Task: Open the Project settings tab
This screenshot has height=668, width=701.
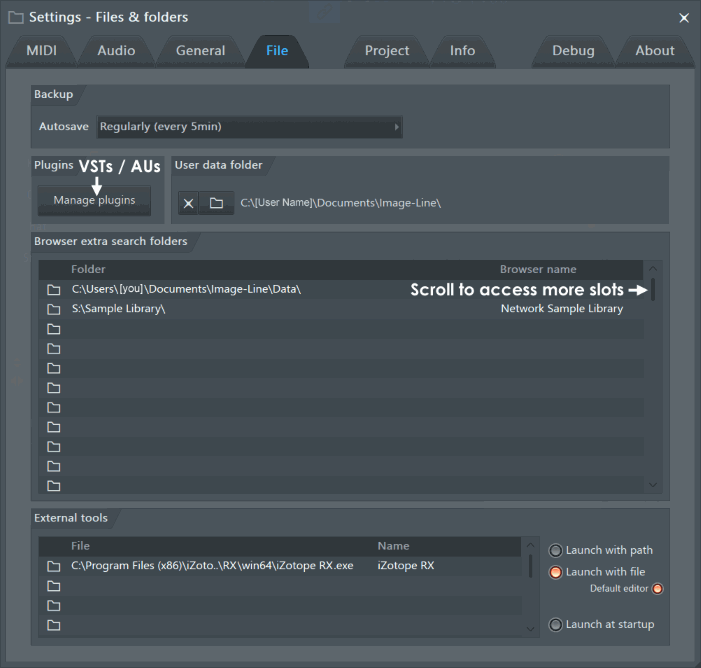Action: pyautogui.click(x=386, y=51)
